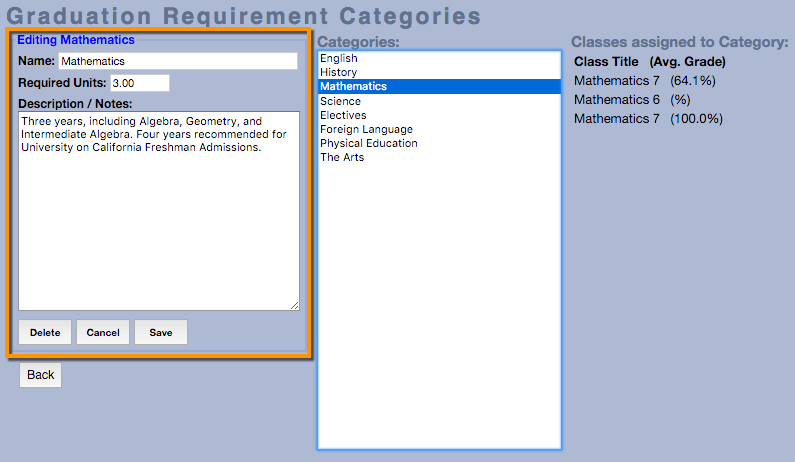Select English in the Categories list
This screenshot has width=795, height=462.
(339, 58)
